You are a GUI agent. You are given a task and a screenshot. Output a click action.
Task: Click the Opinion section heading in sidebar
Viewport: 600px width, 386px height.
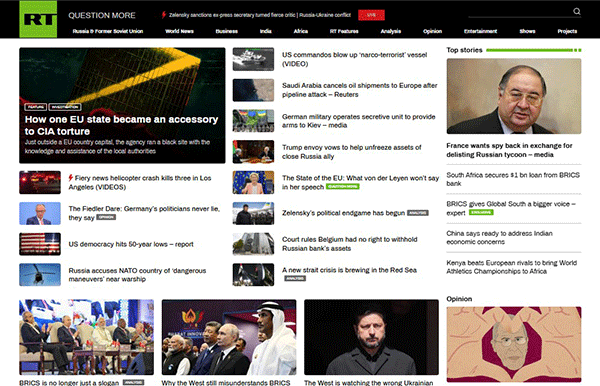tap(459, 299)
